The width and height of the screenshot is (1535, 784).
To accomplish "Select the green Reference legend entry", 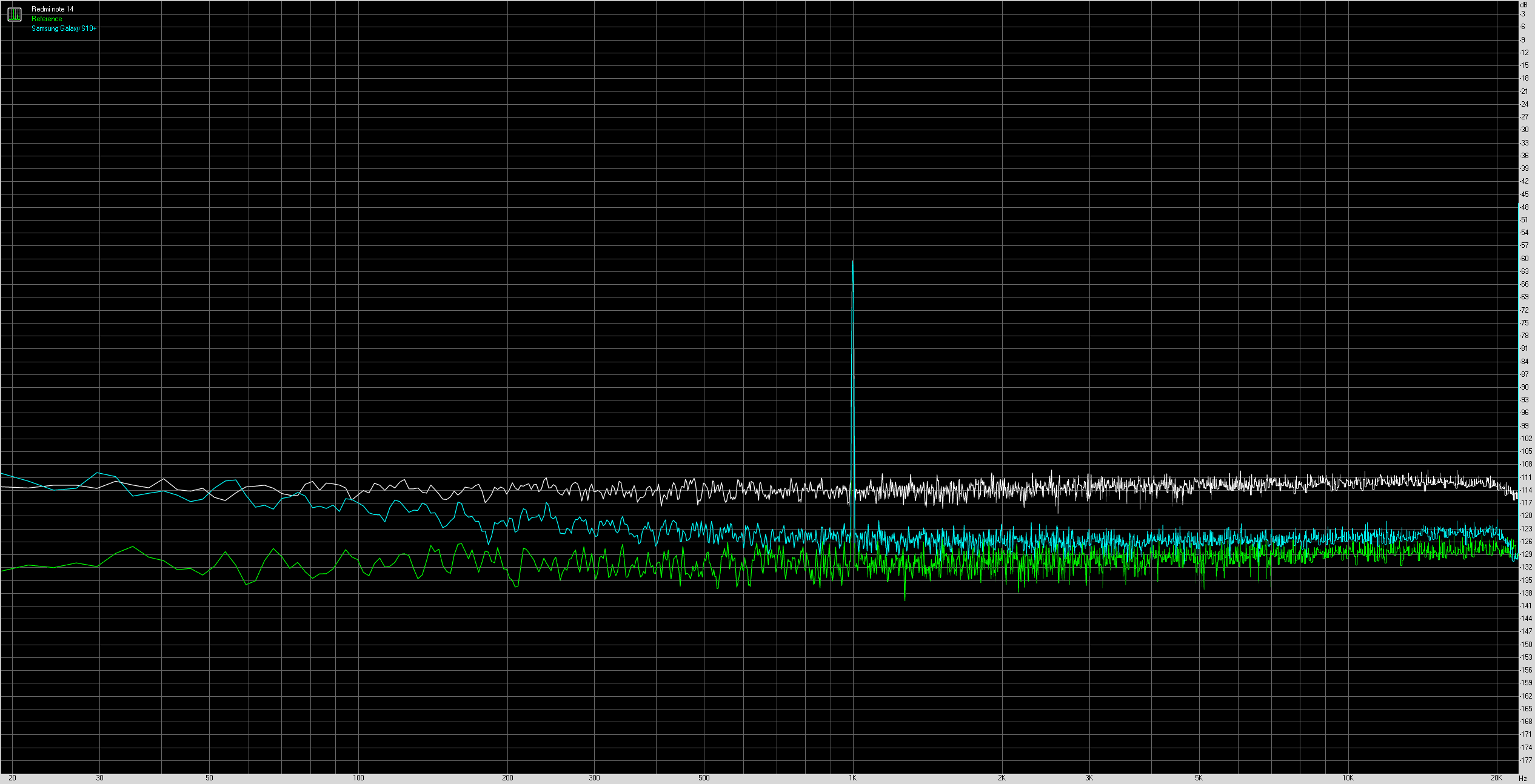I will pyautogui.click(x=47, y=19).
